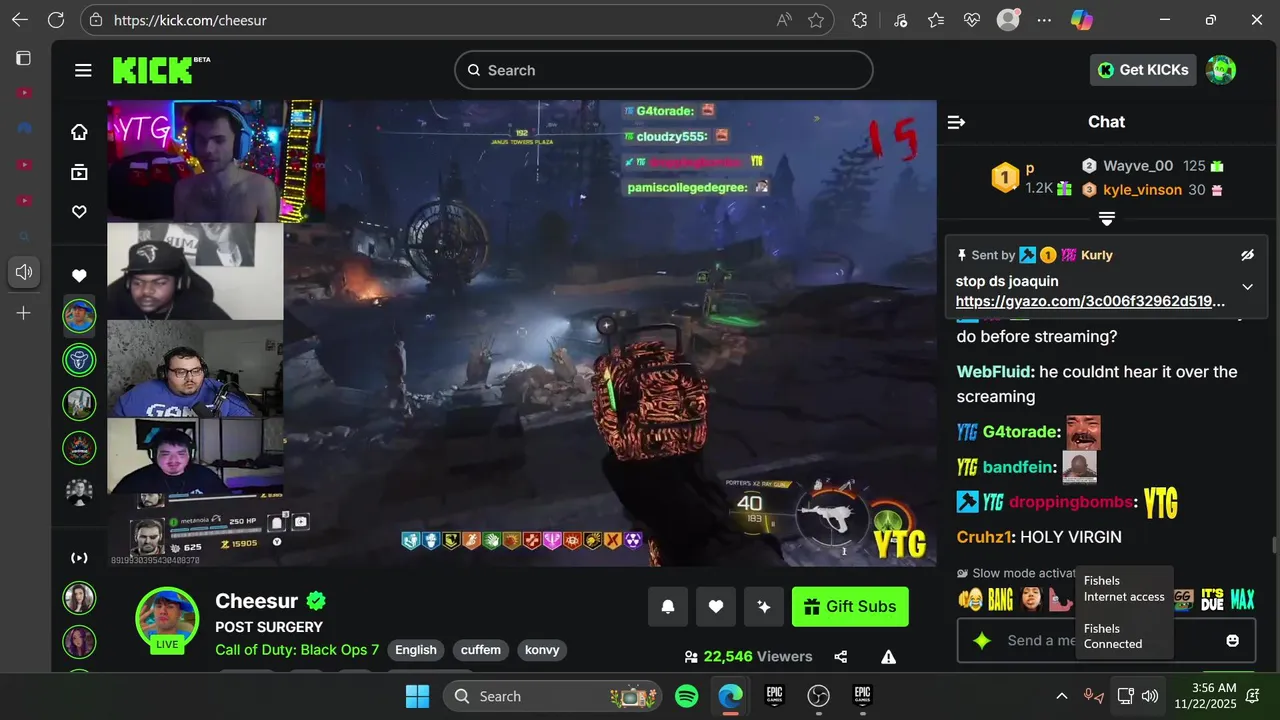This screenshot has height=720, width=1280.
Task: Click Wayve_00 in gift leaderboard
Action: tap(1138, 166)
